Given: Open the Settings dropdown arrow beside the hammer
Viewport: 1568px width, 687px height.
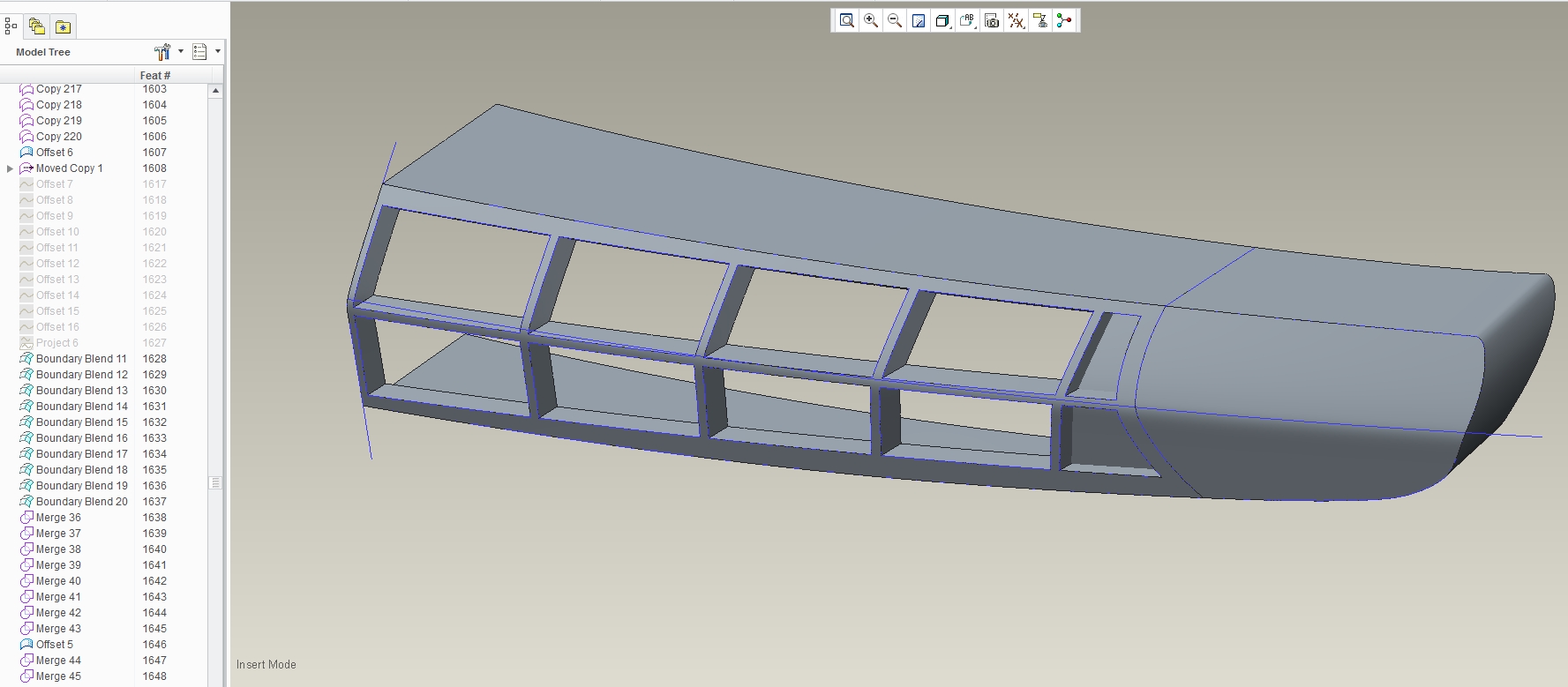Looking at the screenshot, I should (181, 51).
